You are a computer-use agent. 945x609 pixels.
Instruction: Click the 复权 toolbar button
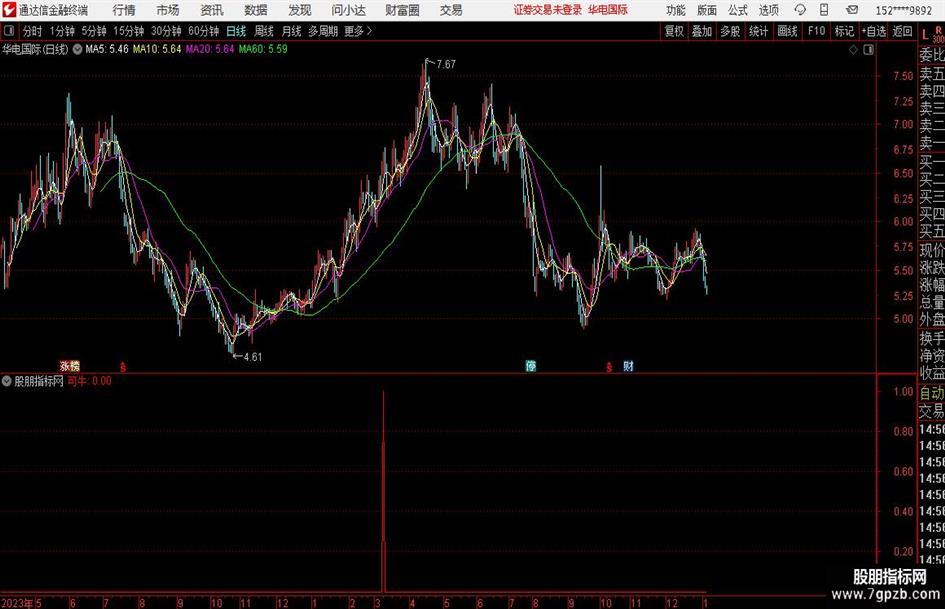click(674, 31)
